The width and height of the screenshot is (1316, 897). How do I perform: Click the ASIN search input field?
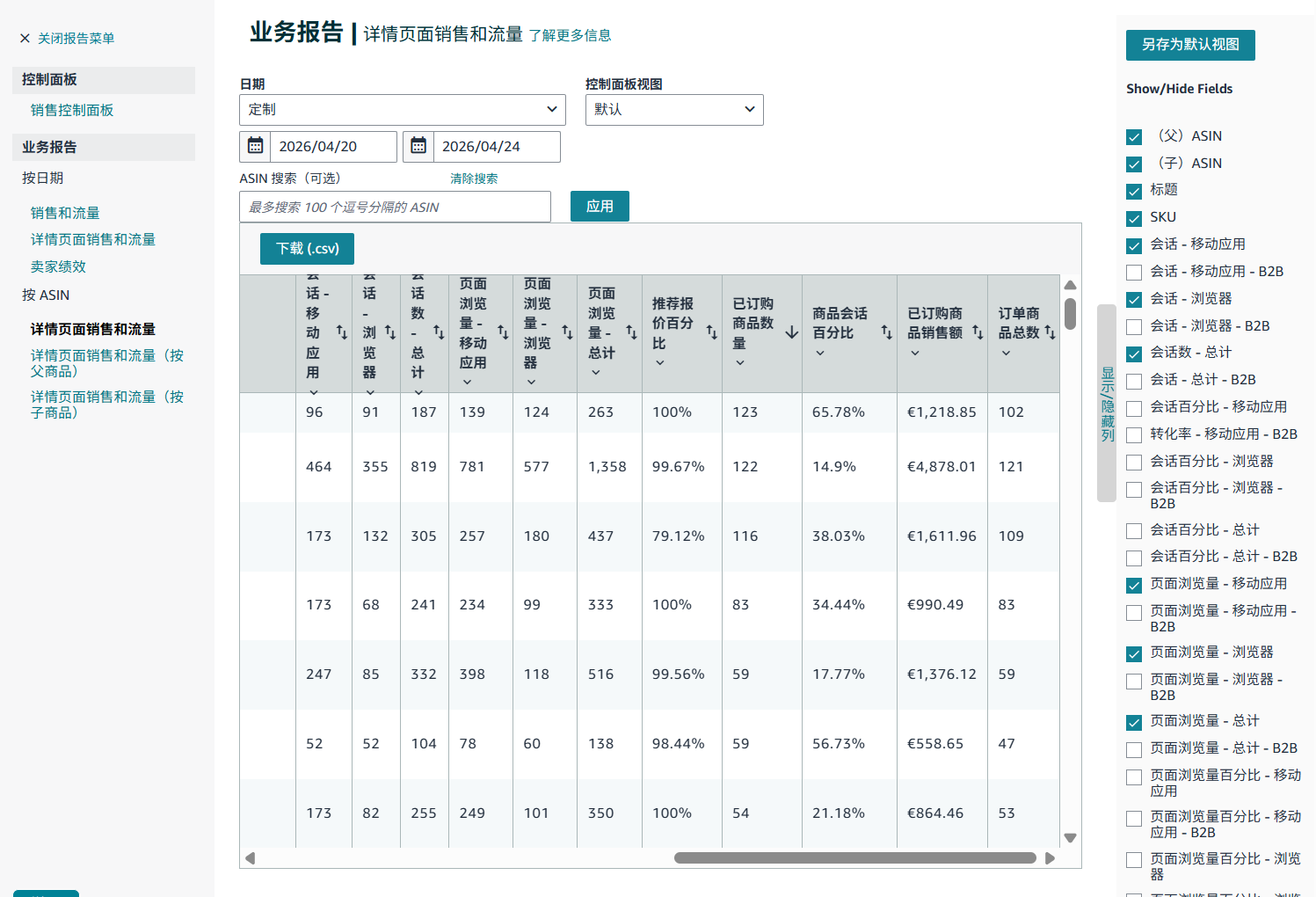(x=395, y=207)
